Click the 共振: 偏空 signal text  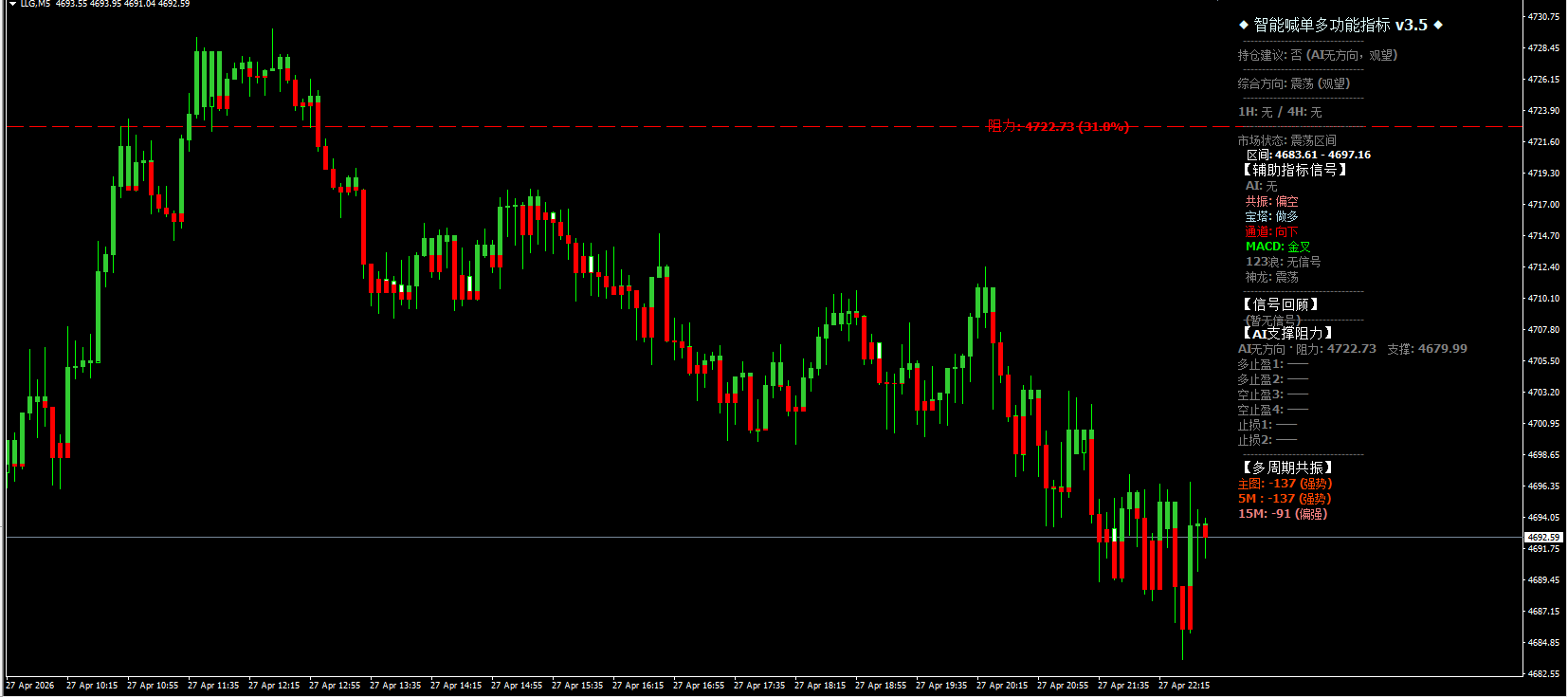click(1271, 201)
